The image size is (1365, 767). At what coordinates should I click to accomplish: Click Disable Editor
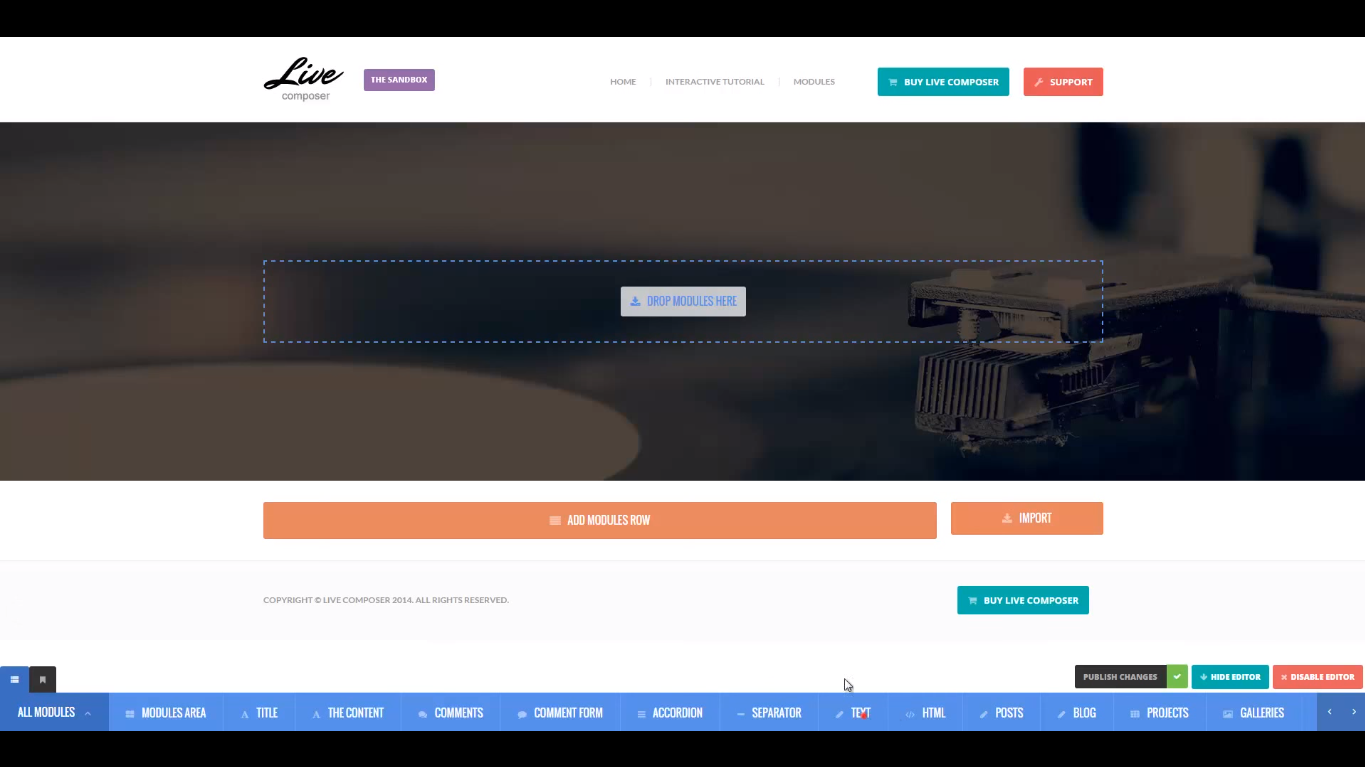click(x=1318, y=677)
